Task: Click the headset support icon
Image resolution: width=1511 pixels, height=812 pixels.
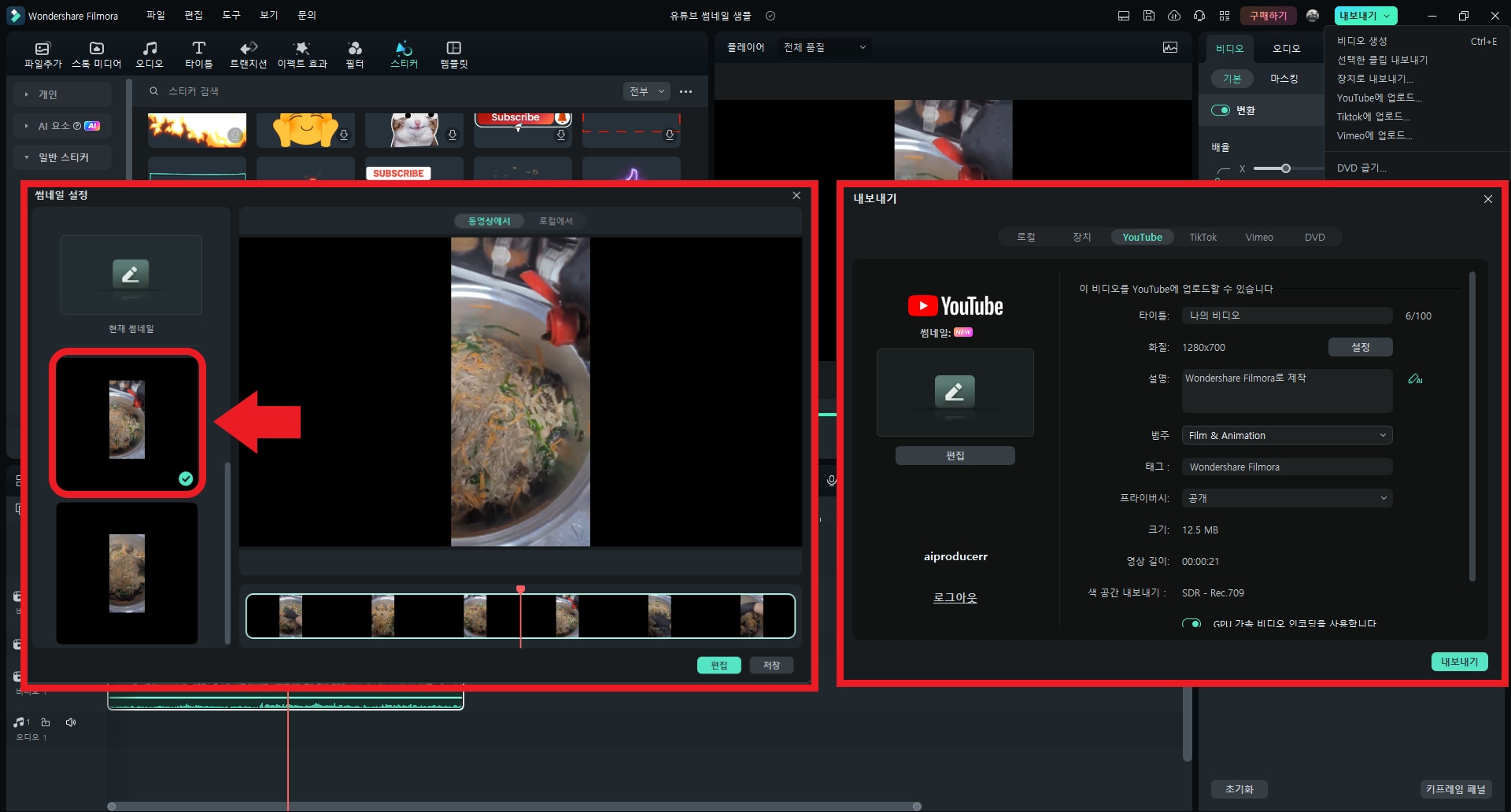Action: point(1199,16)
